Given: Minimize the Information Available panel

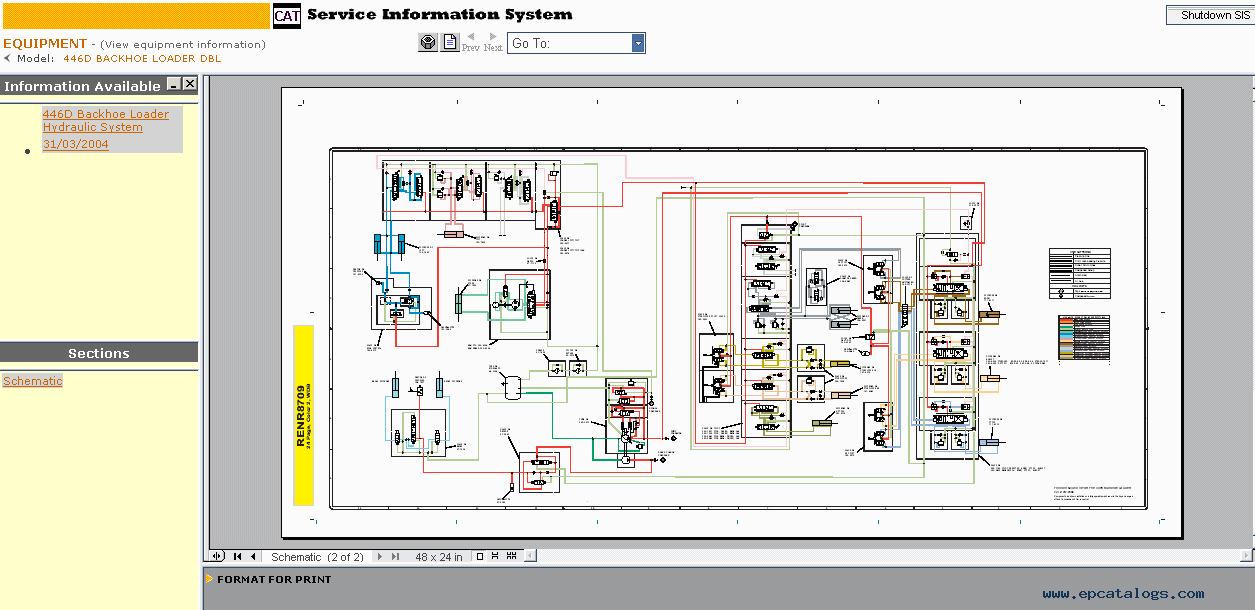Looking at the screenshot, I should pyautogui.click(x=173, y=85).
